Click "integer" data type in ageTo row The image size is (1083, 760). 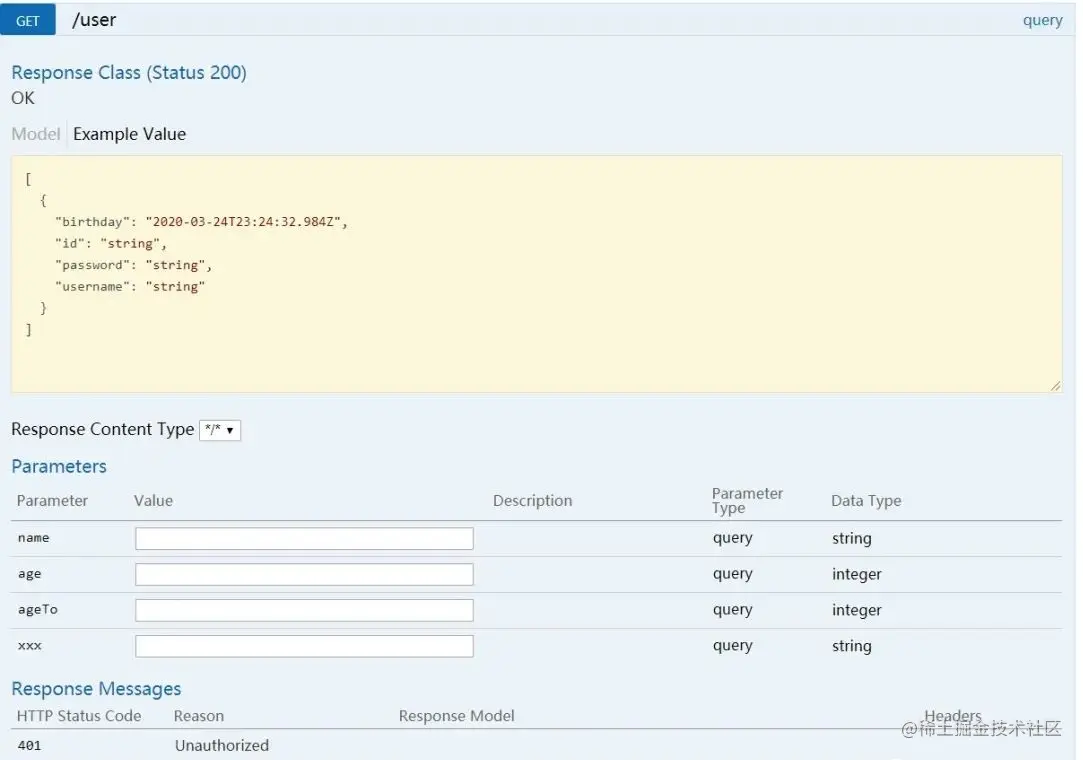point(856,610)
